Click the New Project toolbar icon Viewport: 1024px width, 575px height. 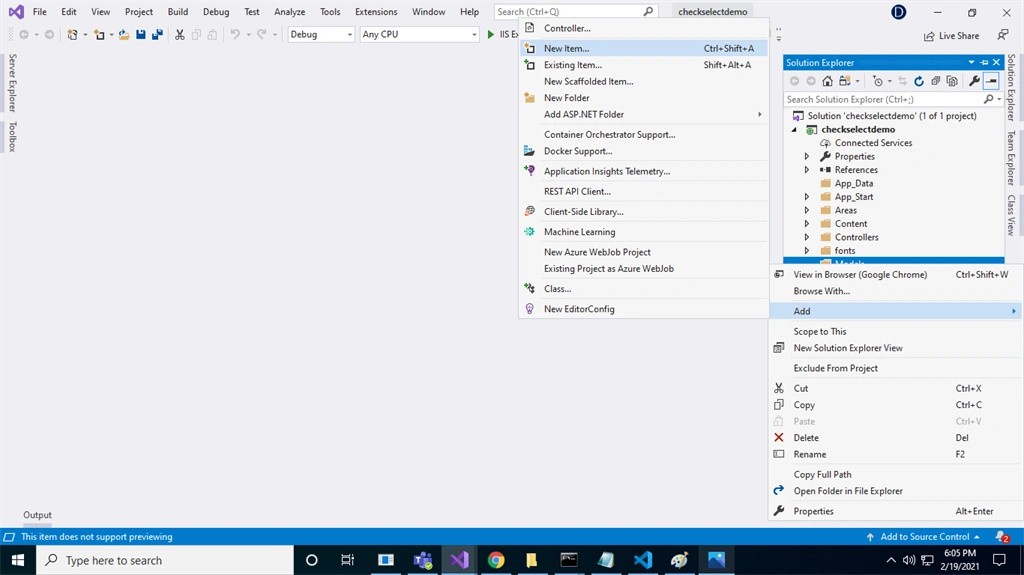click(72, 35)
